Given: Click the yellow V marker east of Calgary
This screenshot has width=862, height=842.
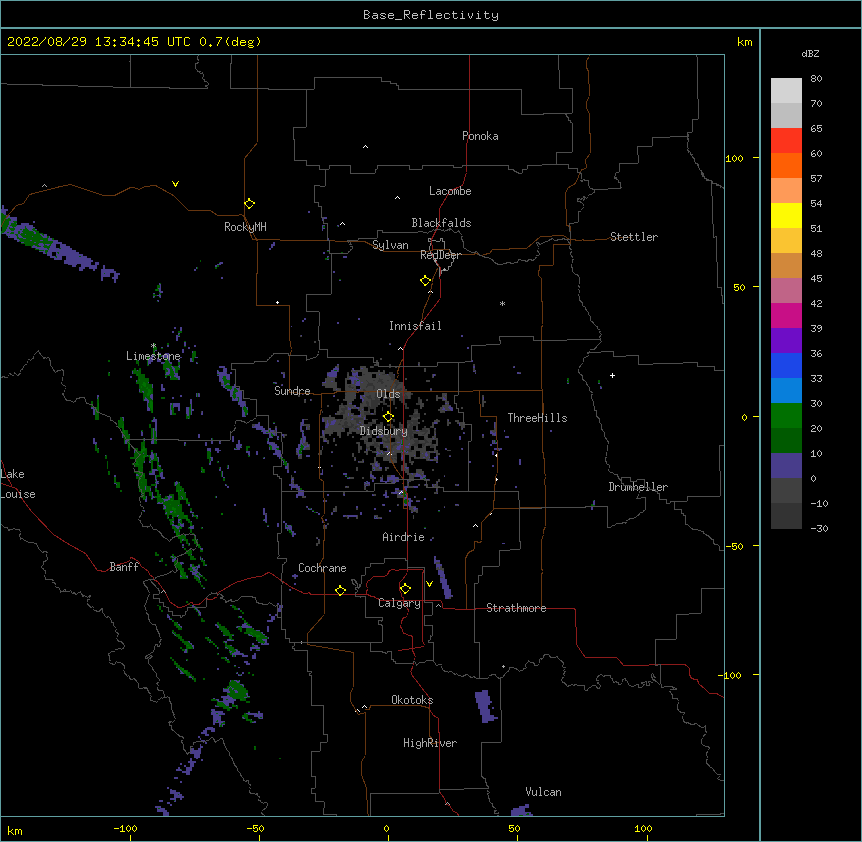Looking at the screenshot, I should 429,584.
